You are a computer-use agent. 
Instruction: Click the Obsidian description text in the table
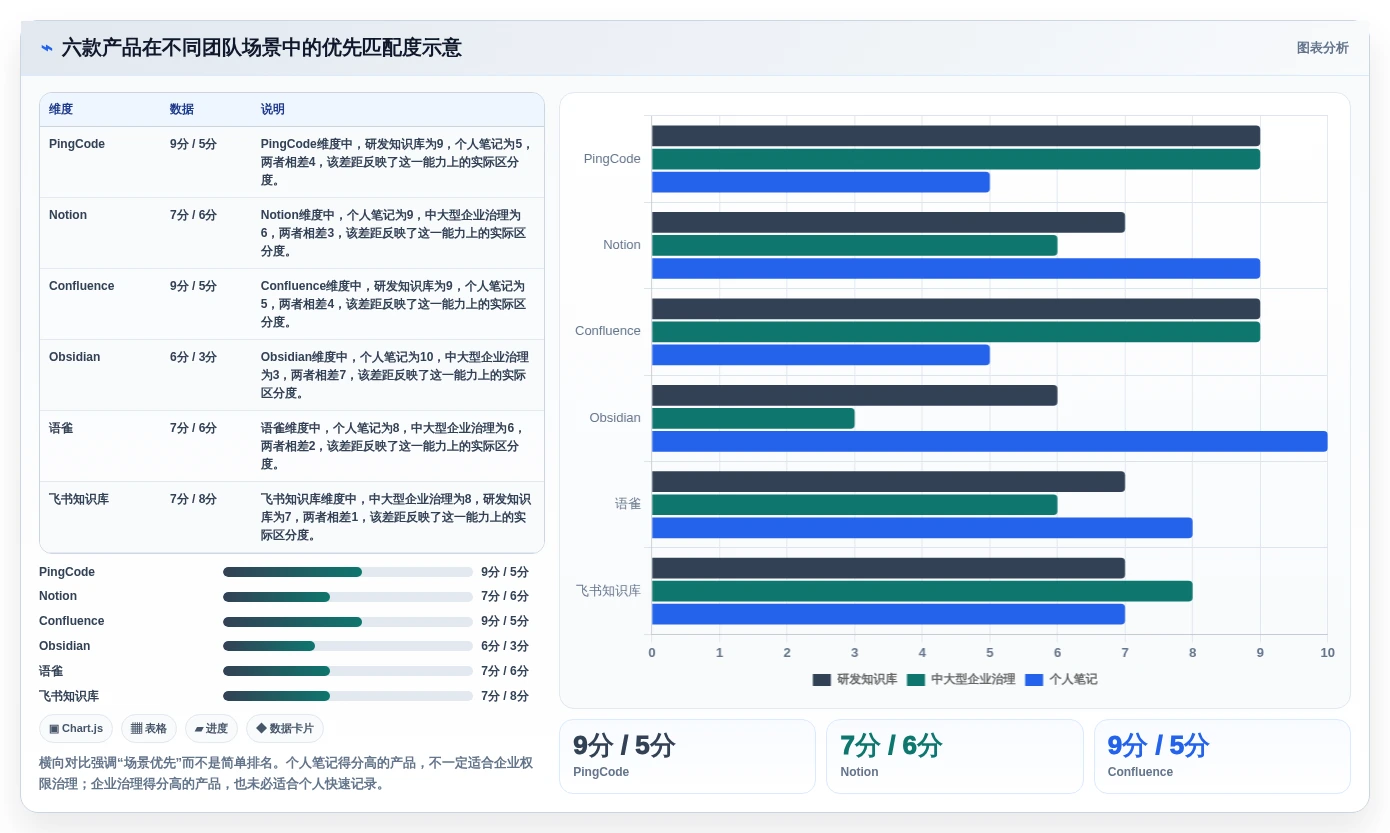pyautogui.click(x=395, y=375)
